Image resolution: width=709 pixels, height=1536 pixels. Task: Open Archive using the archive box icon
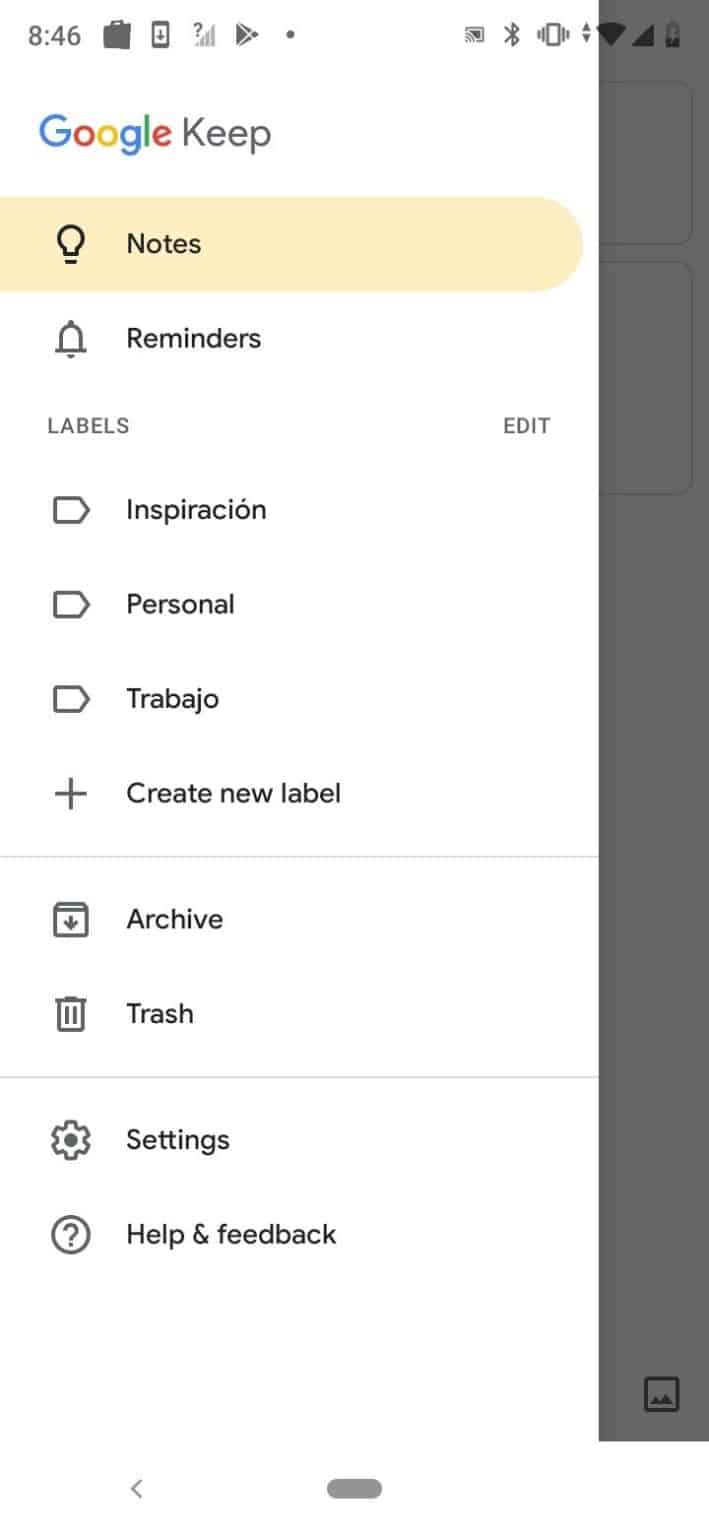coord(70,918)
